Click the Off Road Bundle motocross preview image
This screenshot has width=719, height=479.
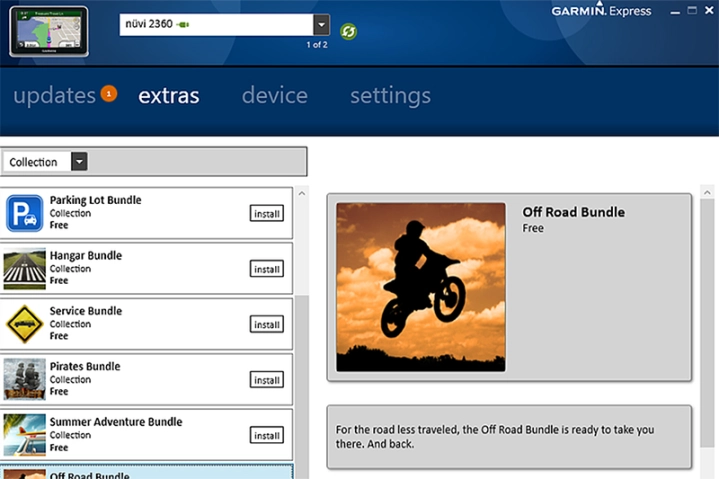pos(421,287)
